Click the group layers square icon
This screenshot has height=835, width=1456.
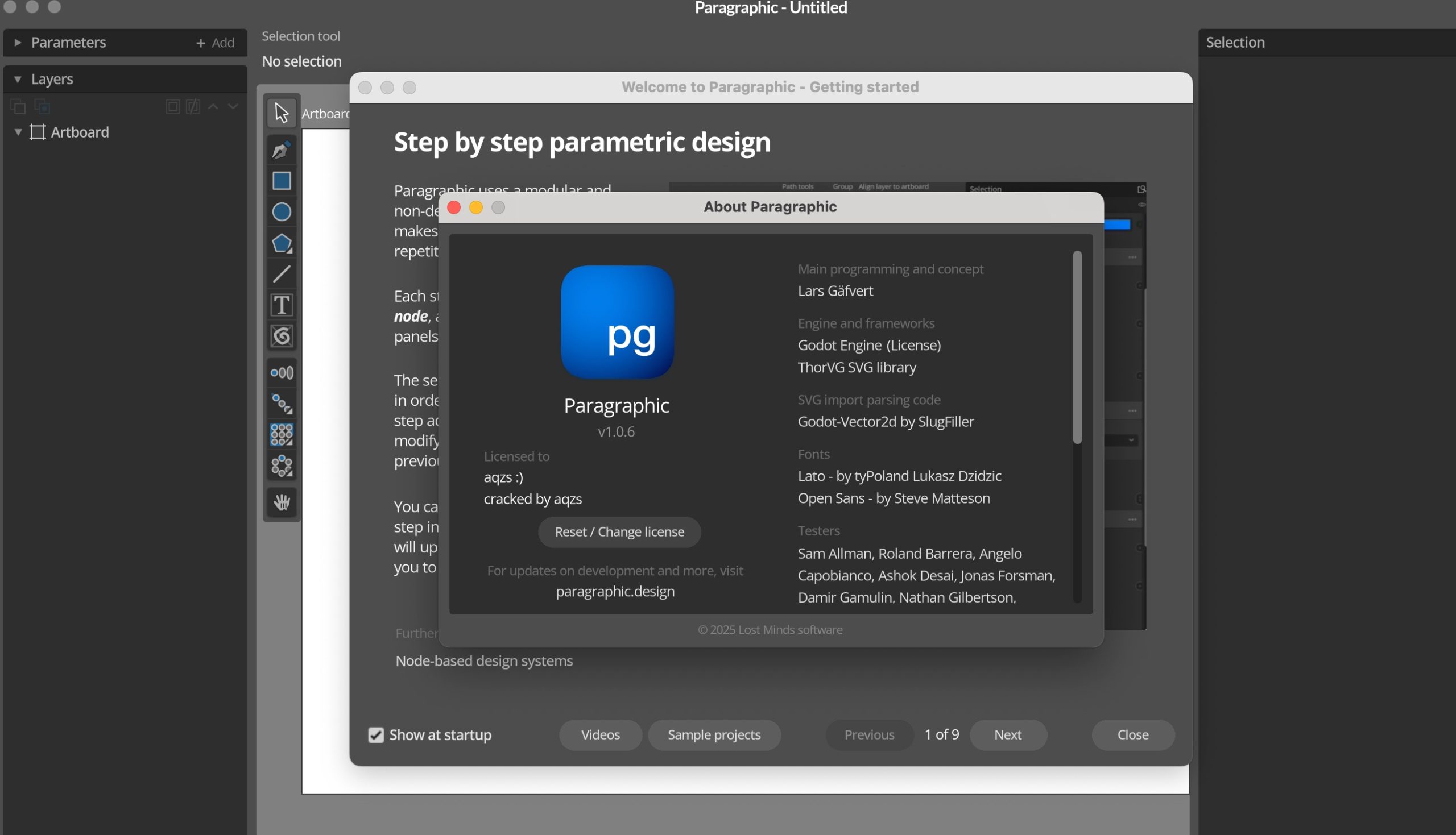click(173, 107)
